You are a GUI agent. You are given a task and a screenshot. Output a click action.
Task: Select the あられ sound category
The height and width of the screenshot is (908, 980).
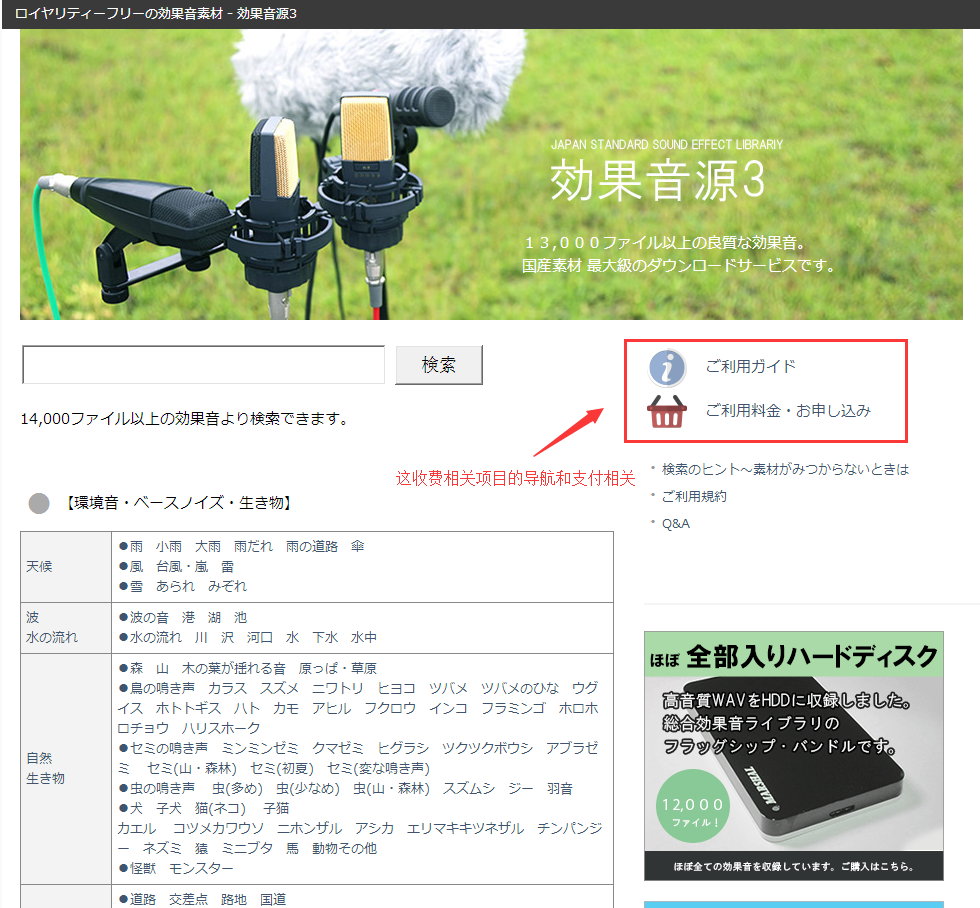click(175, 586)
